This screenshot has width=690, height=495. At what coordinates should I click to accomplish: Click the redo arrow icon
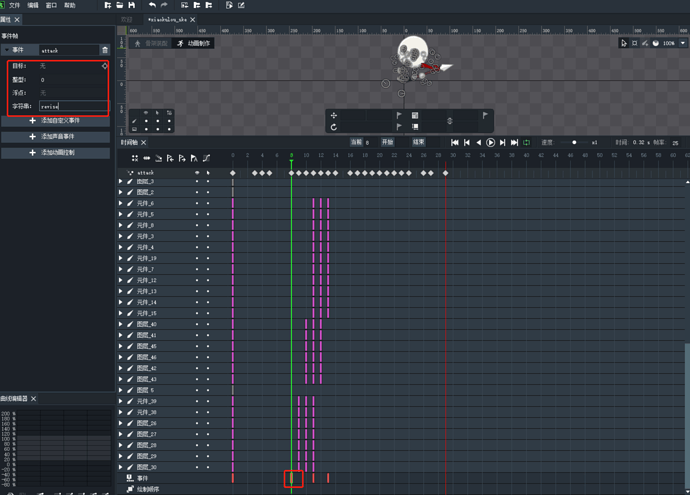(x=164, y=5)
